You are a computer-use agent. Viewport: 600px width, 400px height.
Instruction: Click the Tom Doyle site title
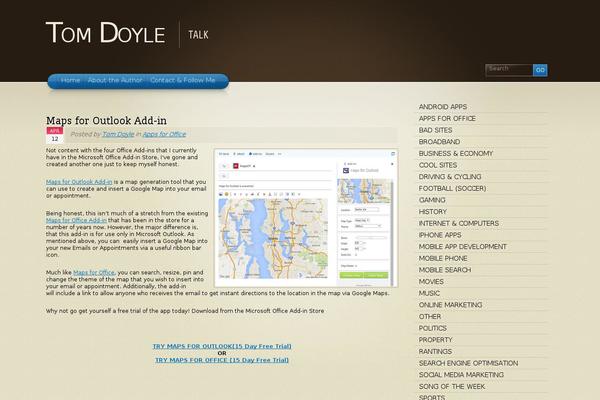point(106,33)
